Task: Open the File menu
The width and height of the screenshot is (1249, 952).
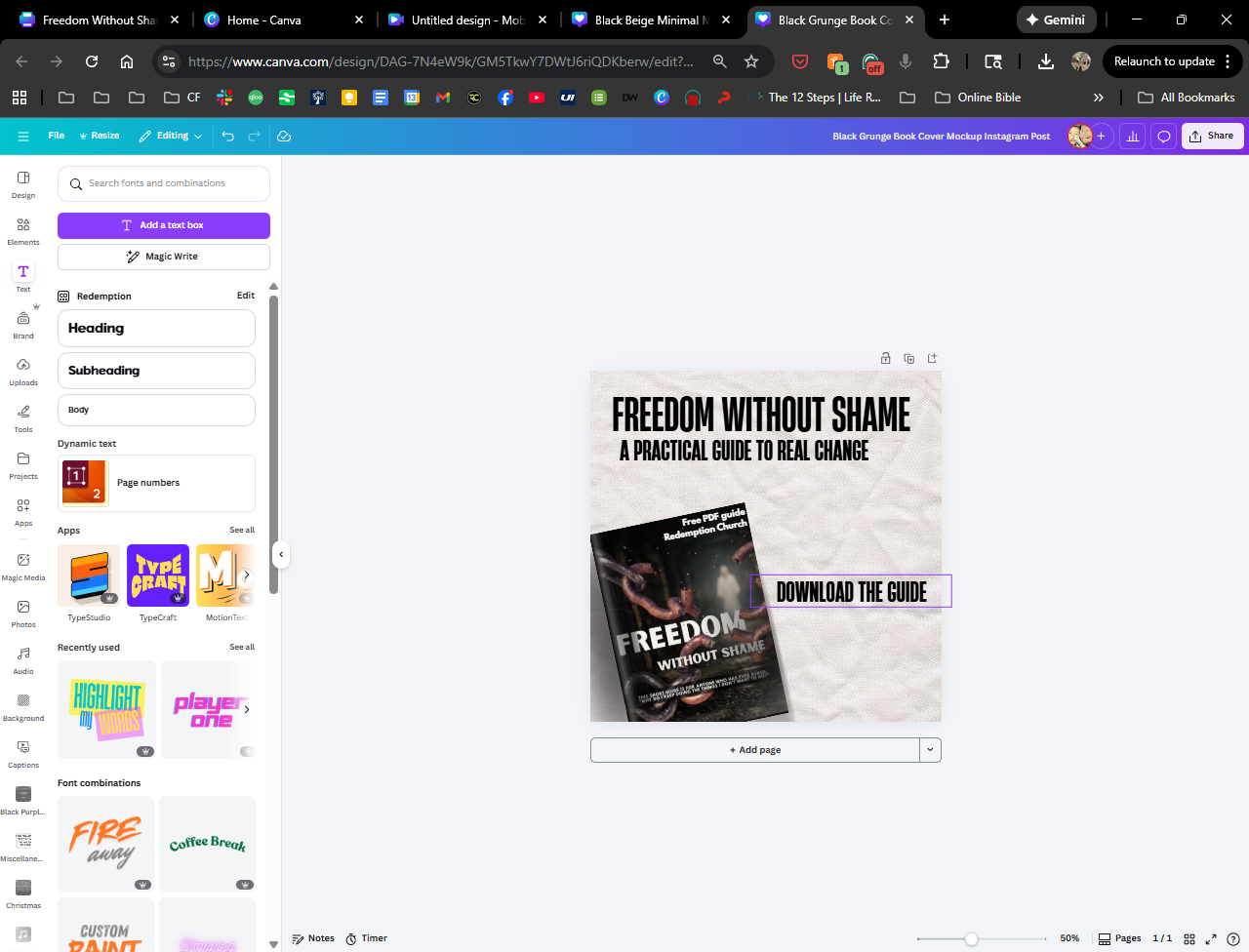Action: click(57, 137)
